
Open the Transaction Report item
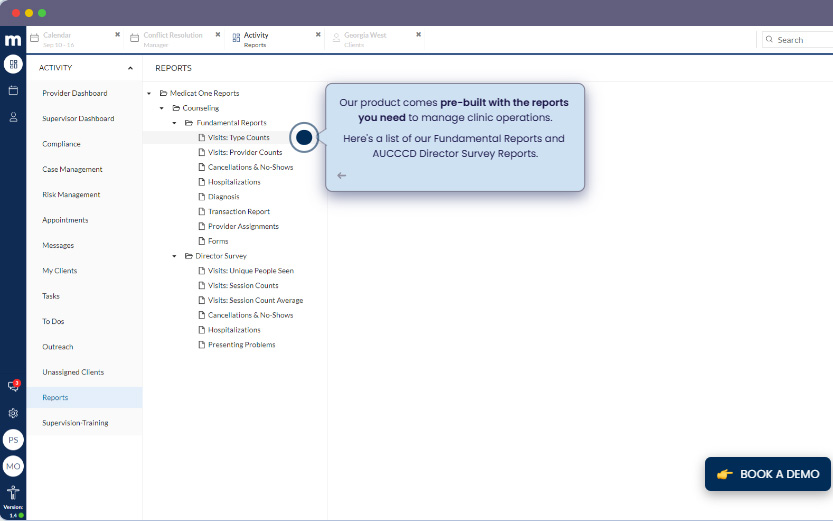pos(238,212)
